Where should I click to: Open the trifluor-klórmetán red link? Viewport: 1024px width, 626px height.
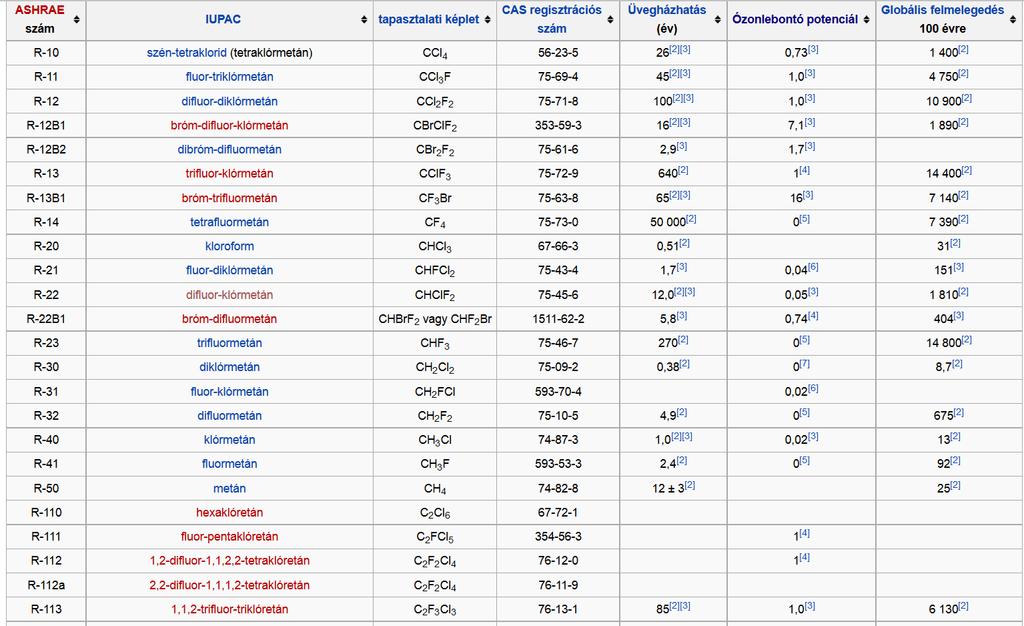[x=229, y=174]
